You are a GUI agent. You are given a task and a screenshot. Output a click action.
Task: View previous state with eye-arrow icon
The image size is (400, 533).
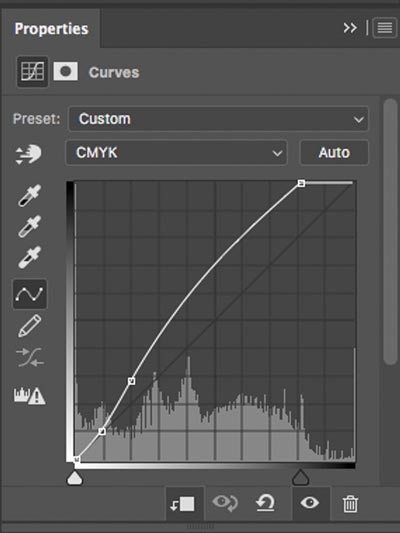pos(225,503)
